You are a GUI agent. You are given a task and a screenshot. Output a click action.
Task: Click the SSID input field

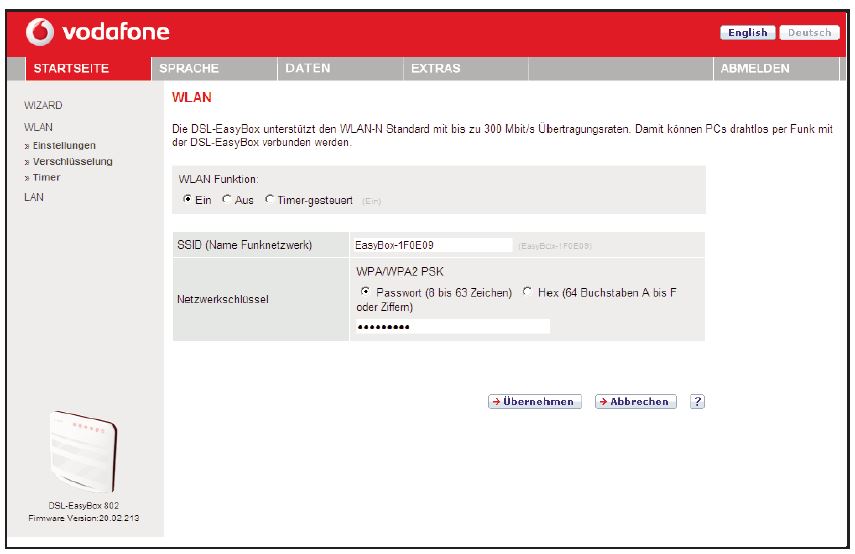433,245
